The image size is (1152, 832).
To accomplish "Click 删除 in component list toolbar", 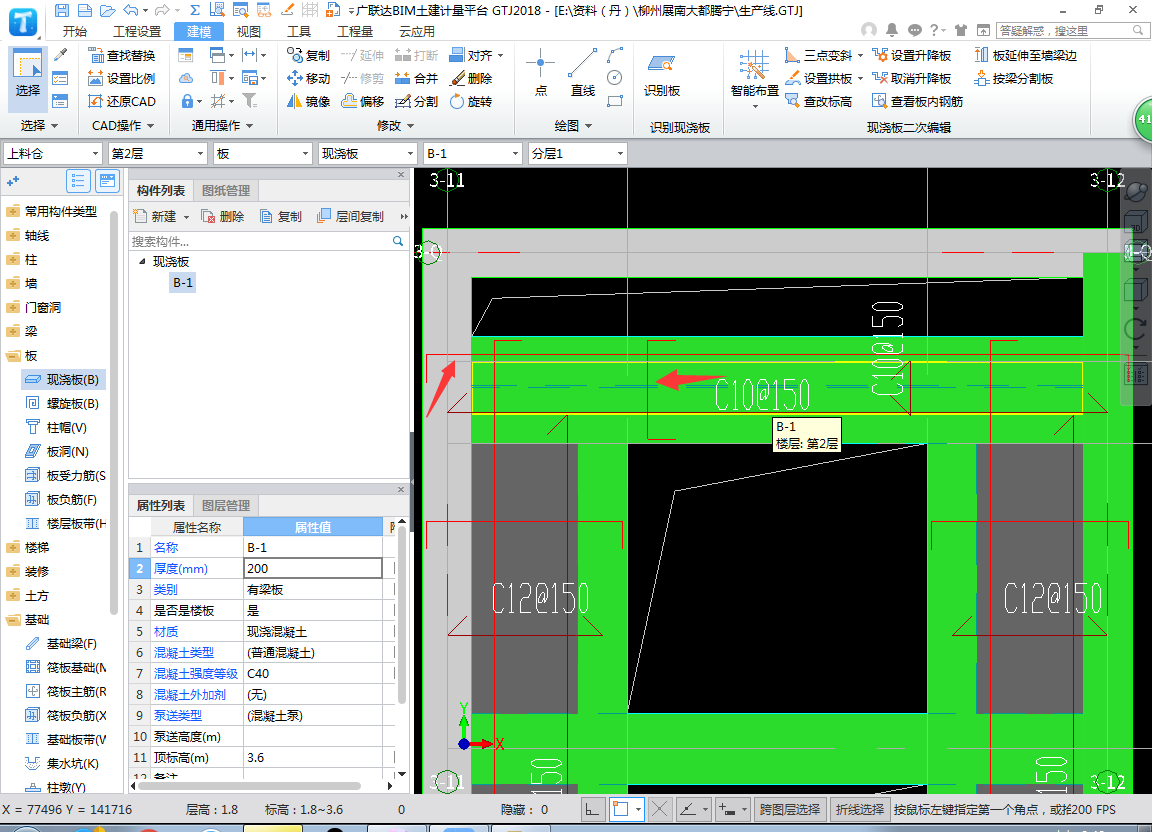I will tap(223, 217).
